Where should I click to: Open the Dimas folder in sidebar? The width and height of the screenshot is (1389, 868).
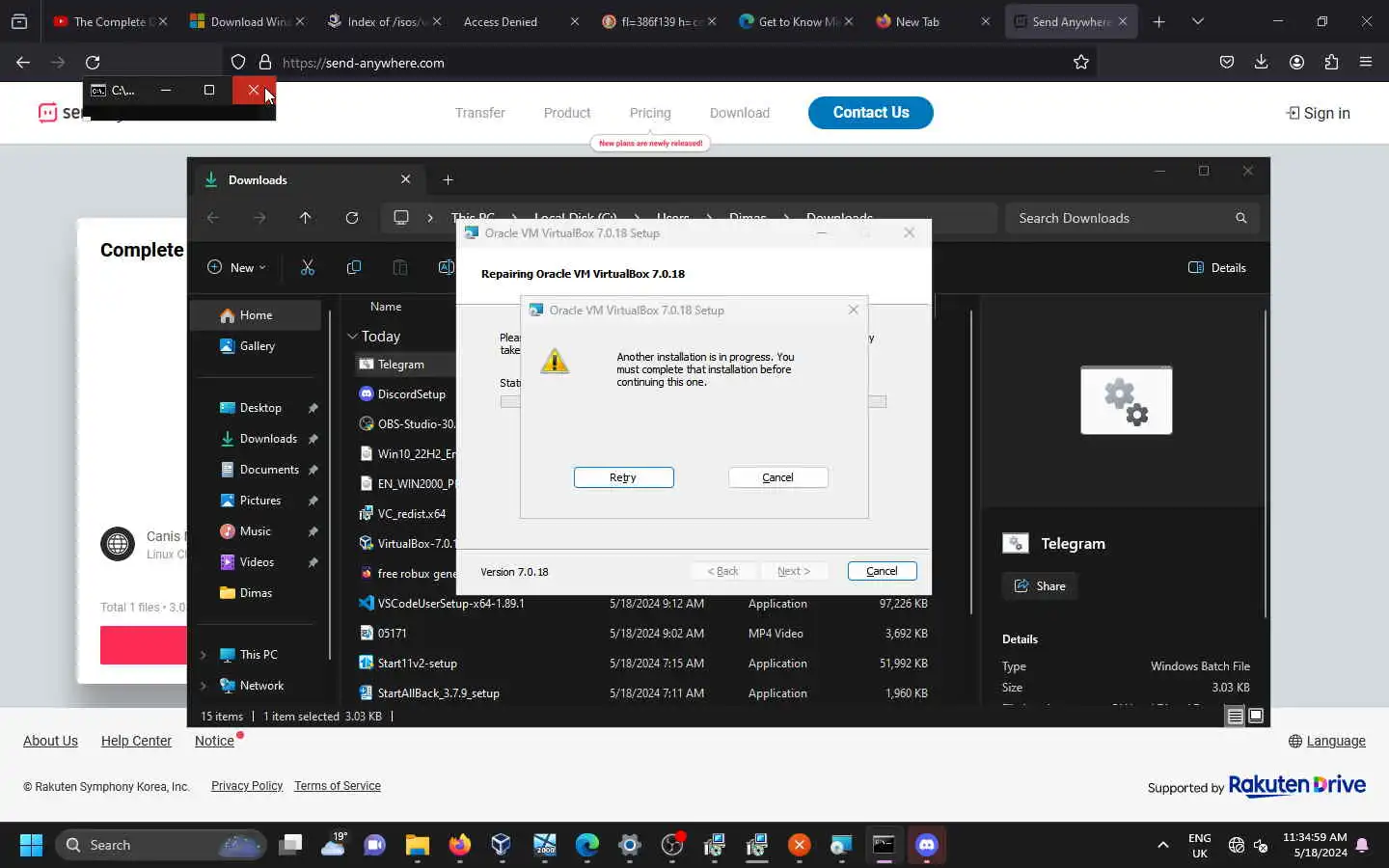click(256, 593)
